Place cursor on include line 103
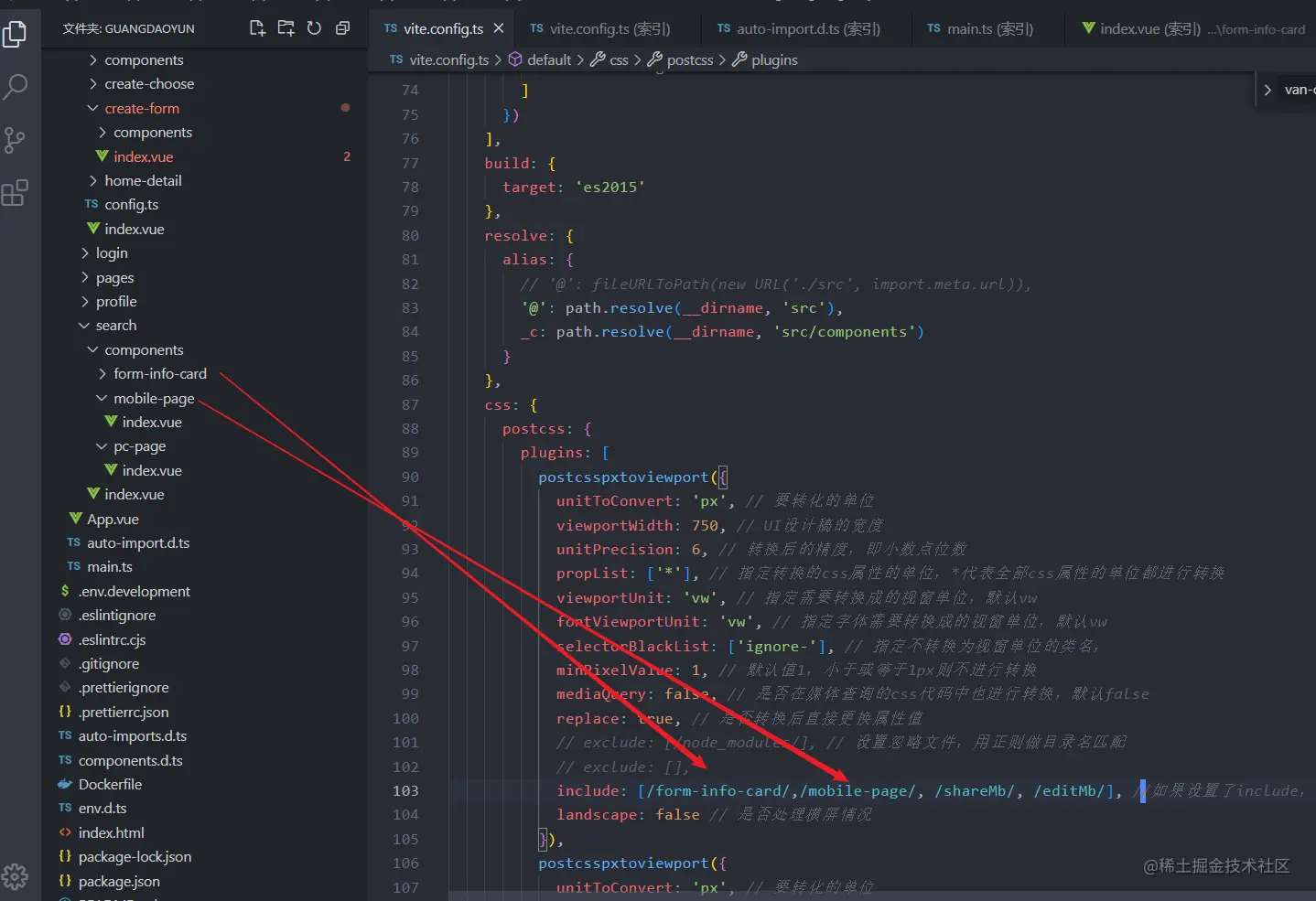This screenshot has width=1316, height=901. click(837, 791)
